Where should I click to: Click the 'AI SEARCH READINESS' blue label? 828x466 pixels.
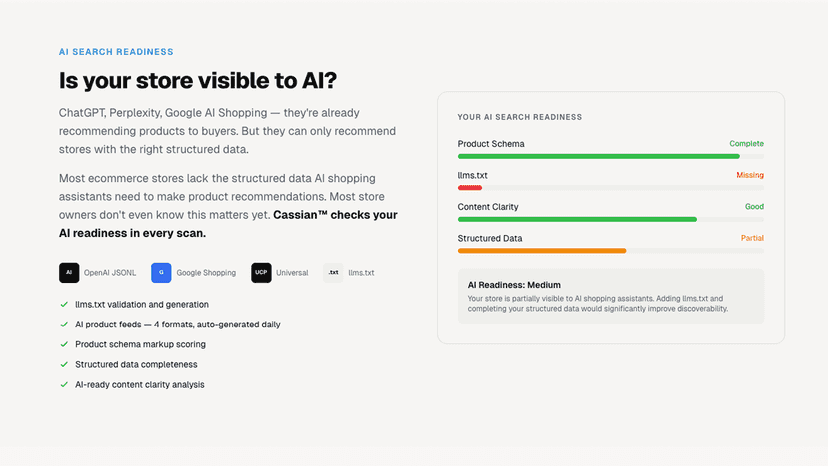pos(116,52)
